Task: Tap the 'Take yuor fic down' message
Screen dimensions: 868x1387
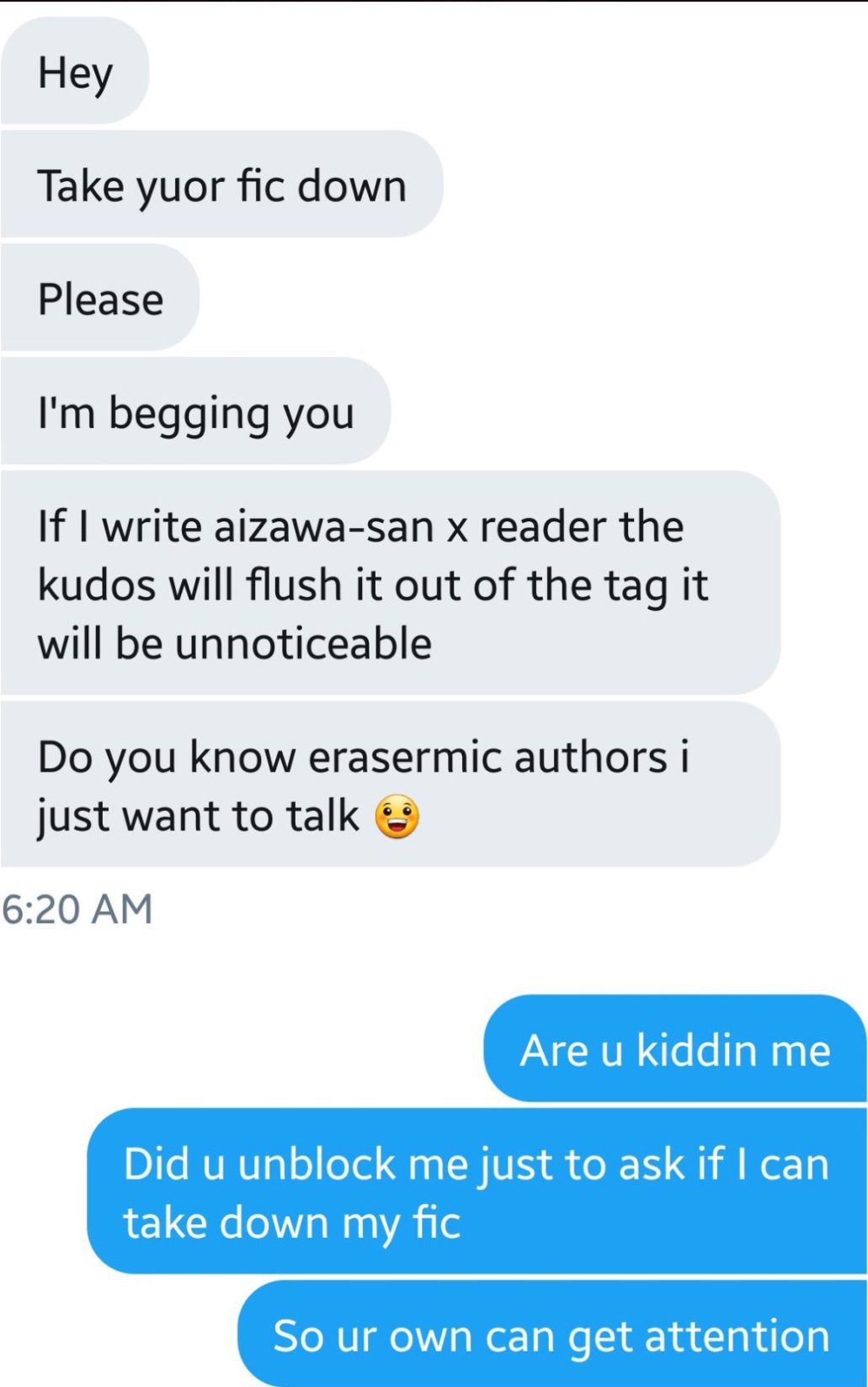Action: [x=221, y=184]
